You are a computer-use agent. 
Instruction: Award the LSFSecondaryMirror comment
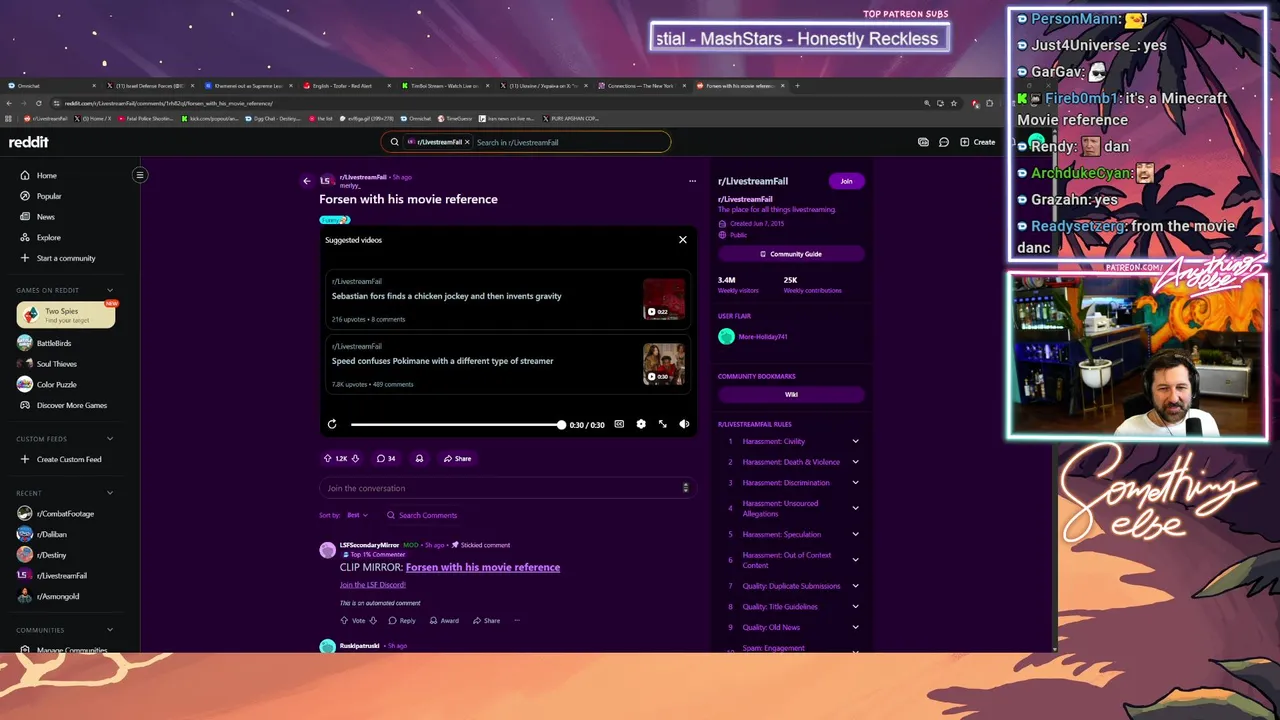444,620
